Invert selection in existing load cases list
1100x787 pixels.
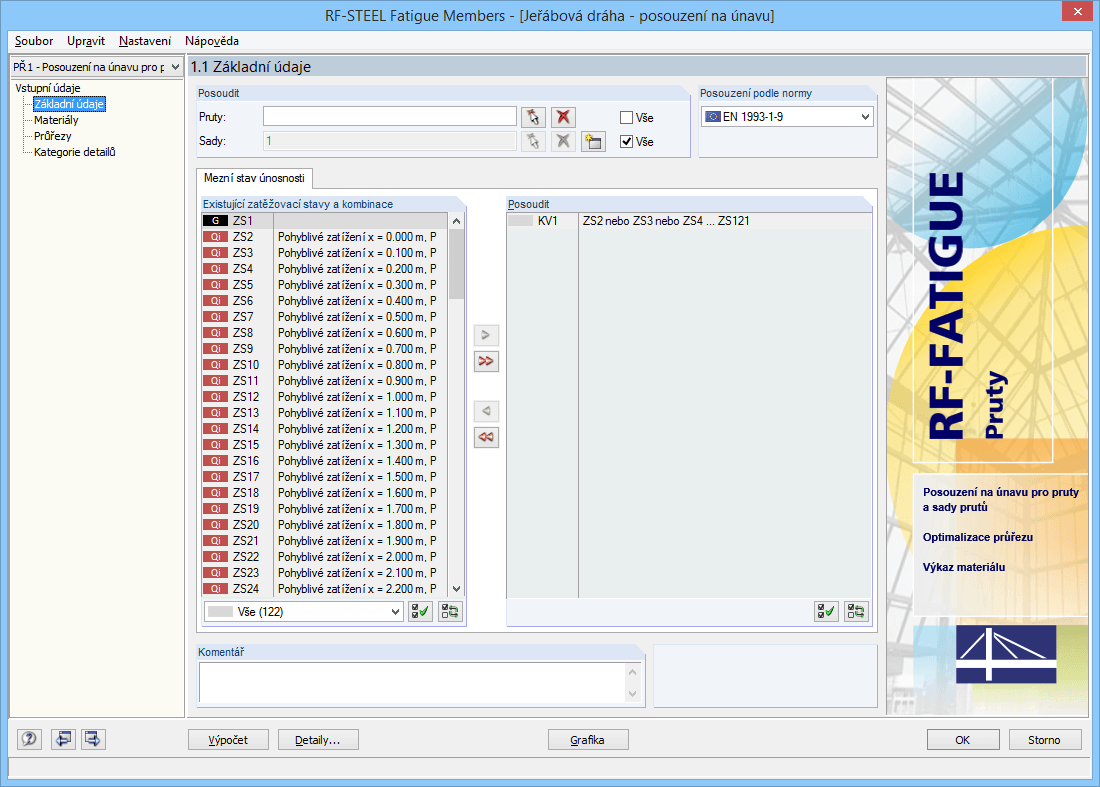click(x=450, y=612)
